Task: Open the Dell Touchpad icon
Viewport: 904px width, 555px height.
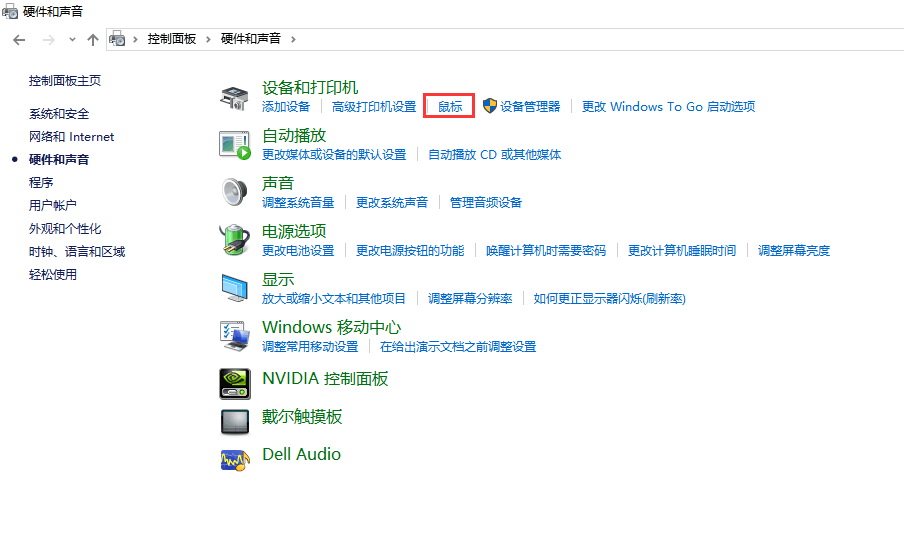Action: (234, 421)
